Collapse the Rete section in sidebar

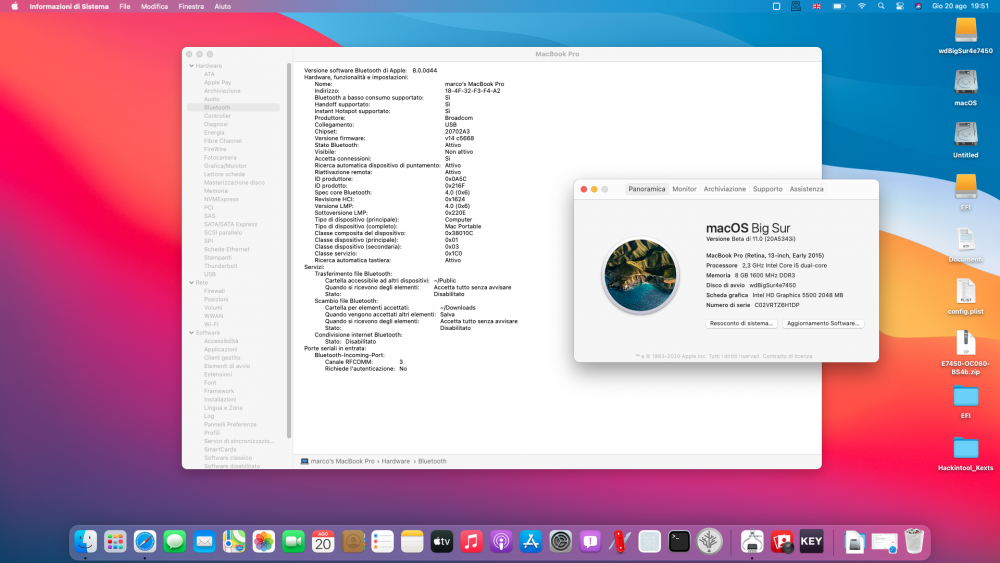pos(190,282)
